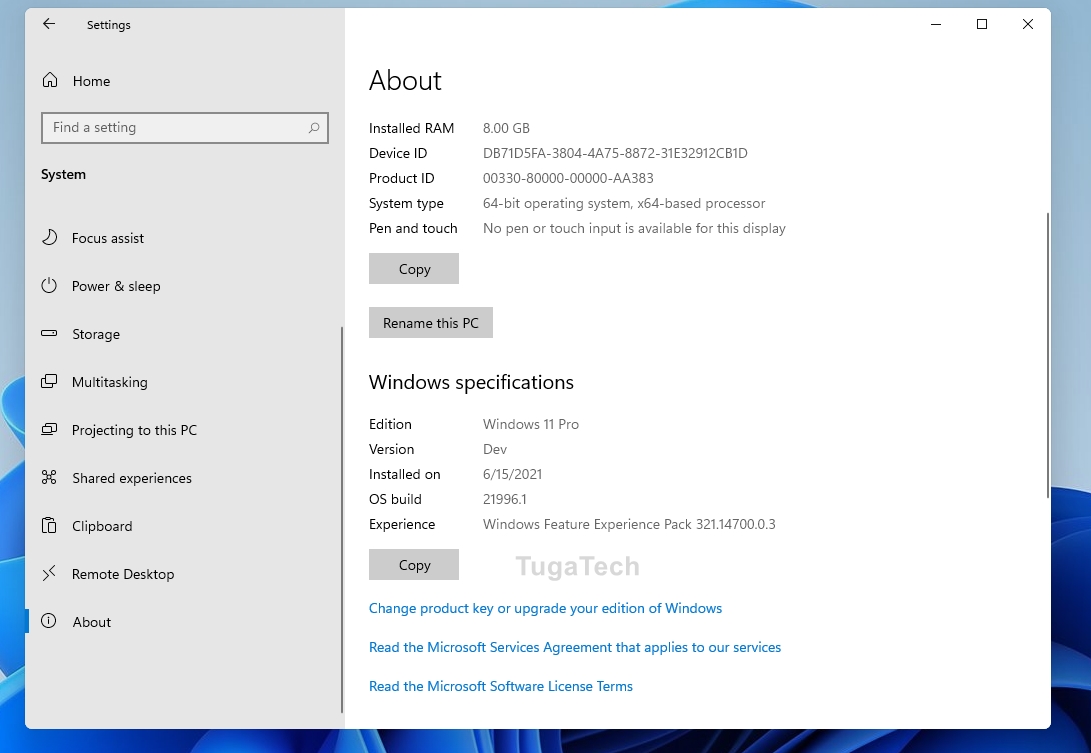Open Microsoft Services Agreement link

click(x=575, y=647)
